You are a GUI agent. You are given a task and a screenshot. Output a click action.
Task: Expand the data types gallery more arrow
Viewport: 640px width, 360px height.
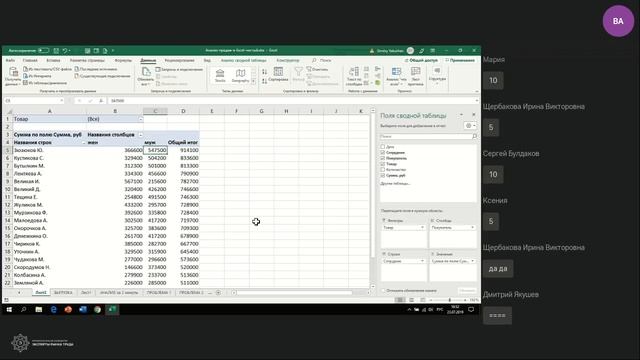coord(253,82)
